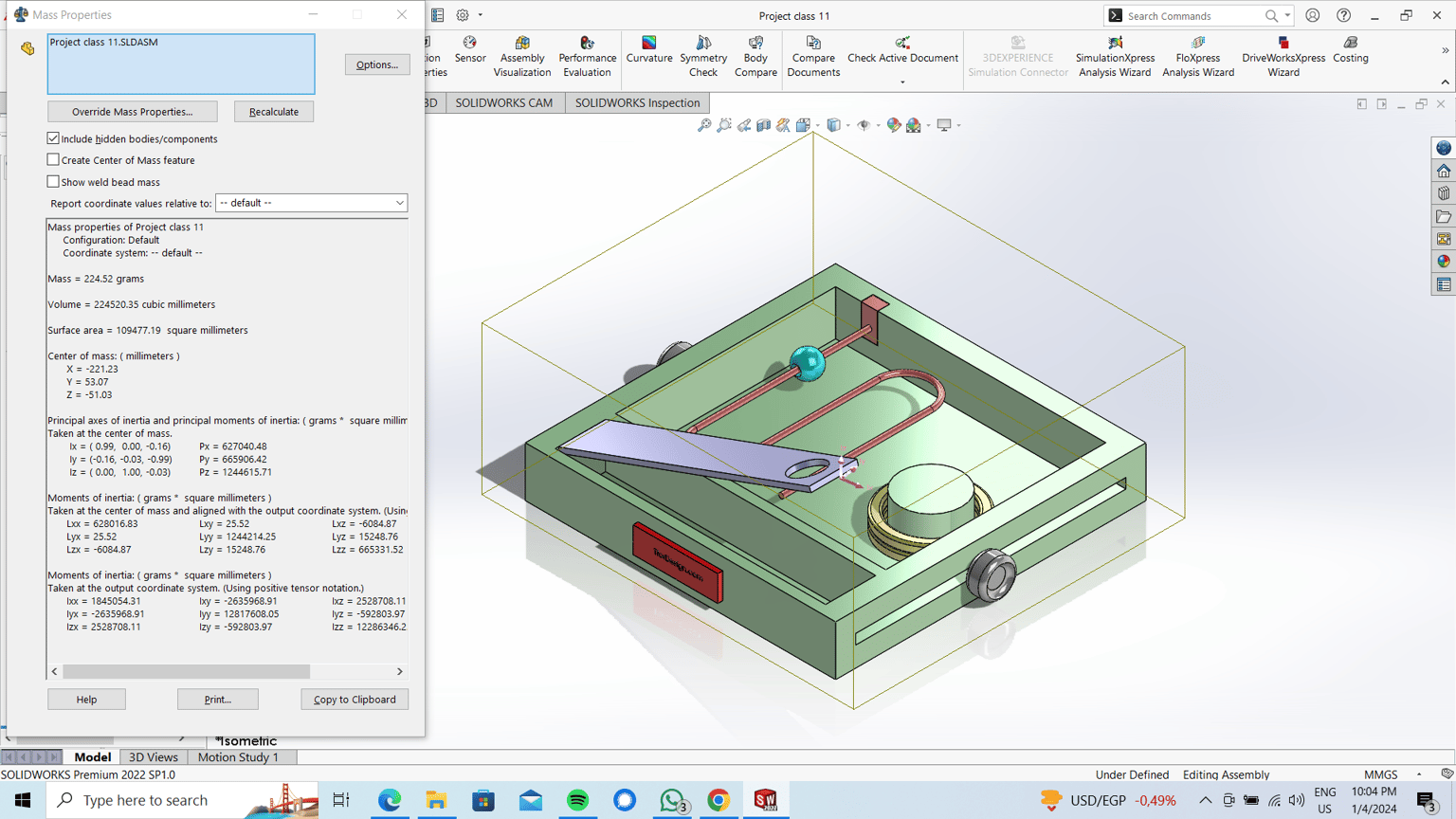Click the Recalculate button

[x=274, y=112]
